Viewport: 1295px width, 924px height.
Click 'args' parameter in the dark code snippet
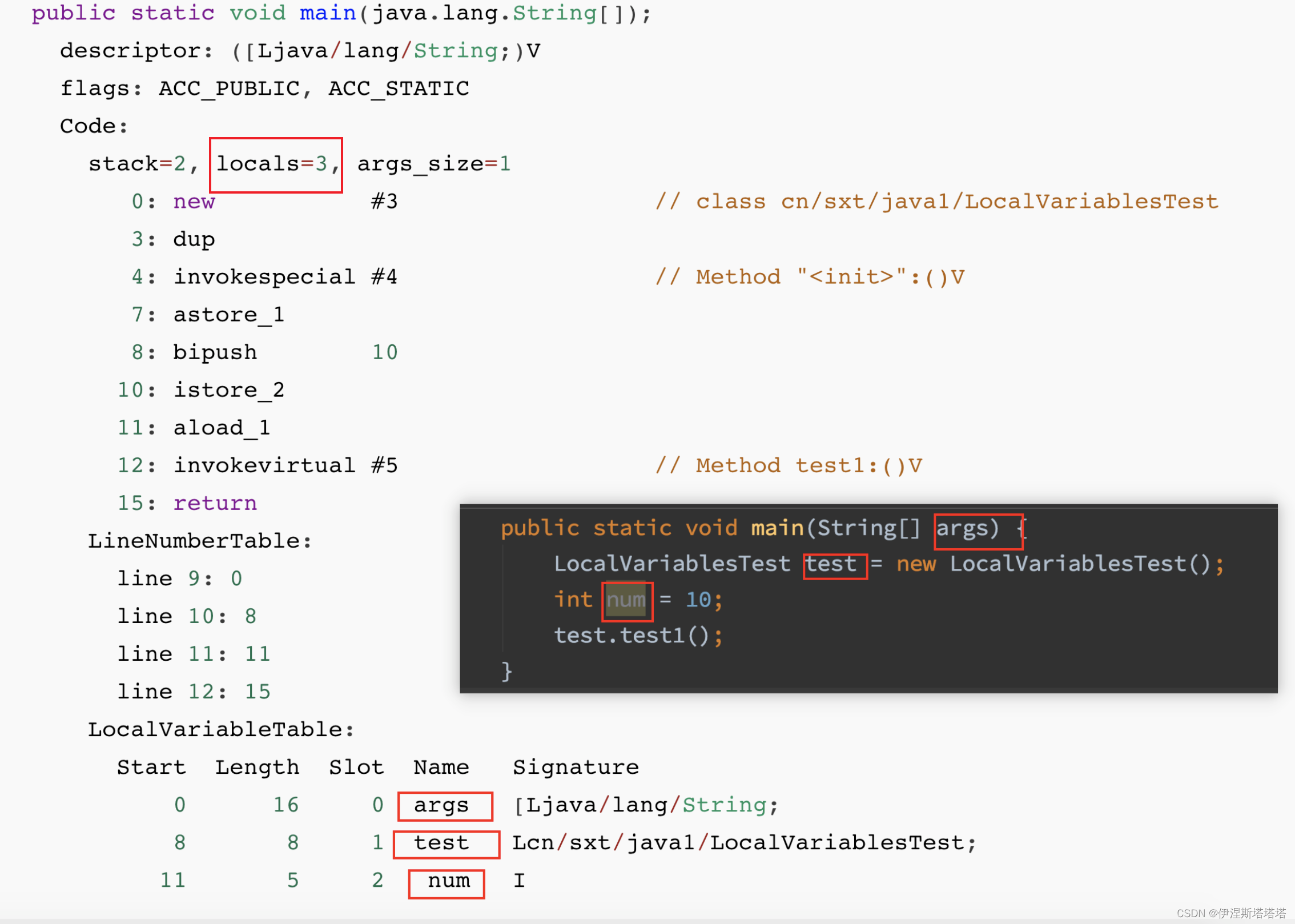(x=962, y=528)
